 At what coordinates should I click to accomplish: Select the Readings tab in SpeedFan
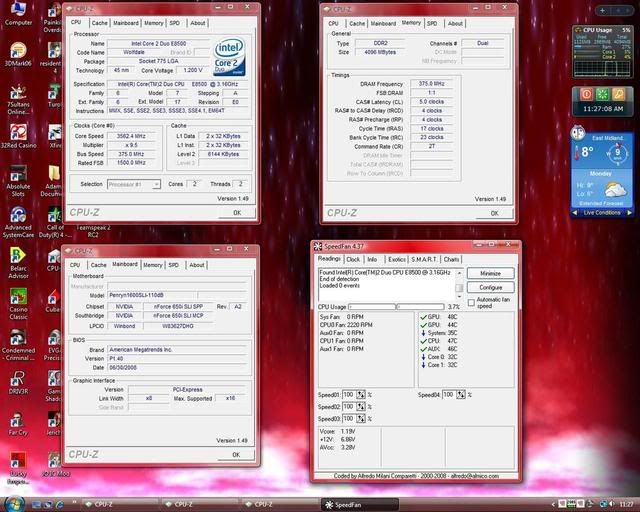[x=329, y=259]
